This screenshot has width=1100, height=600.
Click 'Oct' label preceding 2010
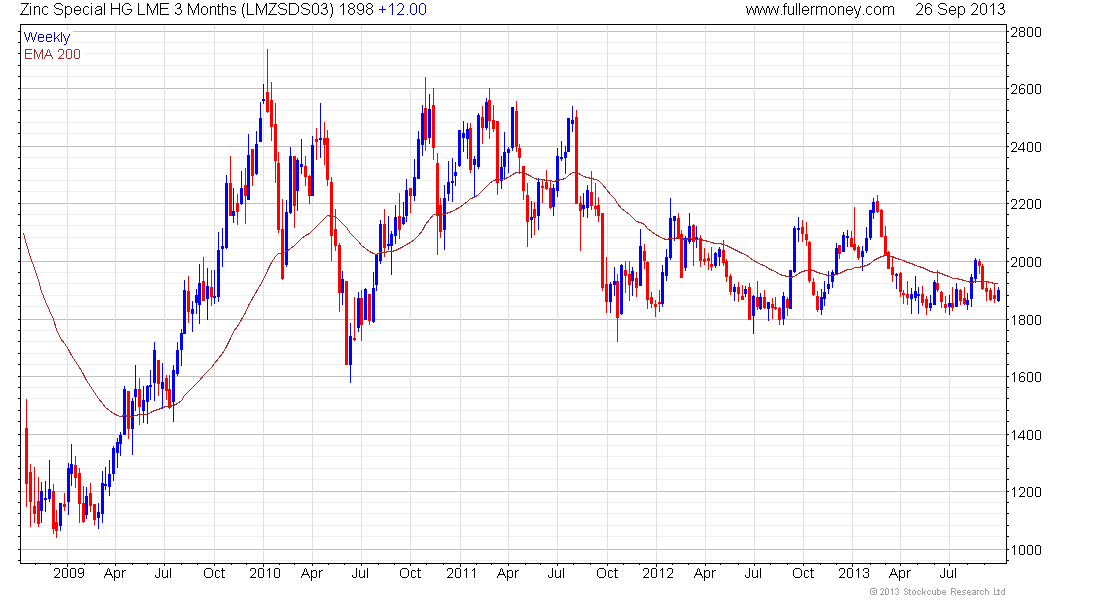pyautogui.click(x=214, y=573)
